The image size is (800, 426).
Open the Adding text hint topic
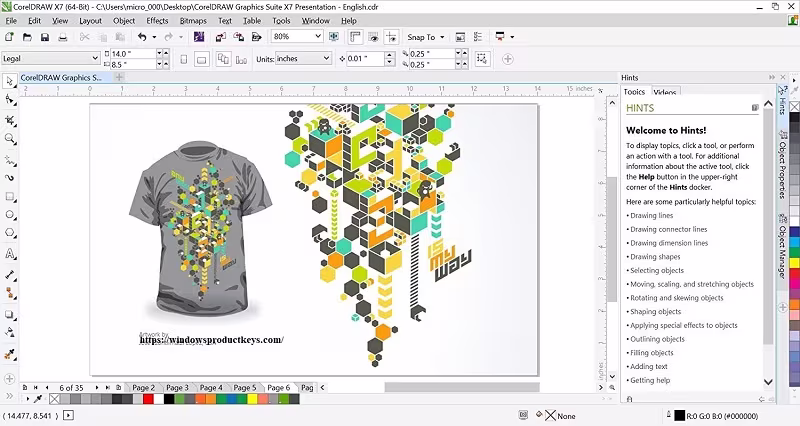click(648, 367)
